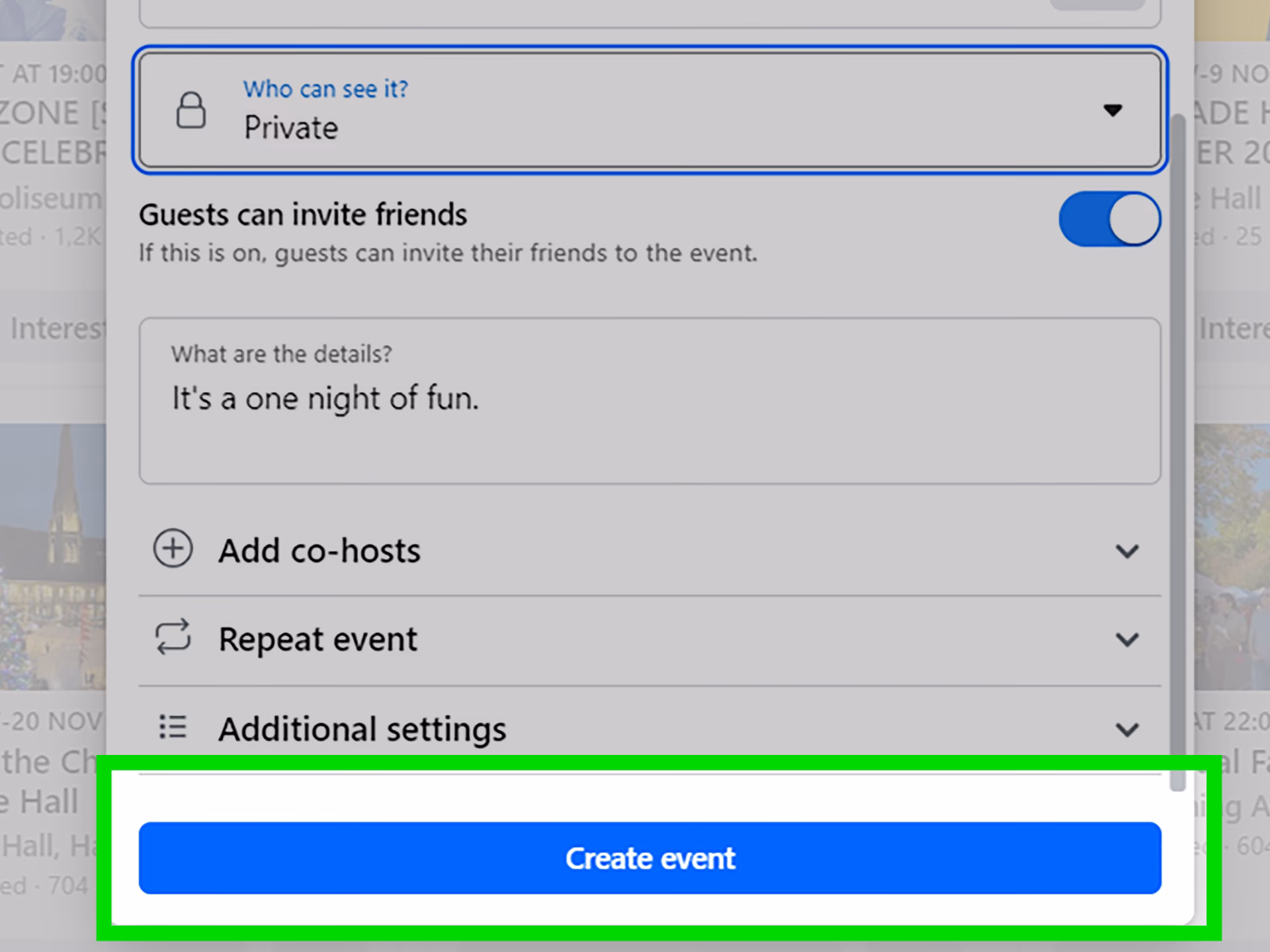Click the Add co-hosts label

coord(319,551)
